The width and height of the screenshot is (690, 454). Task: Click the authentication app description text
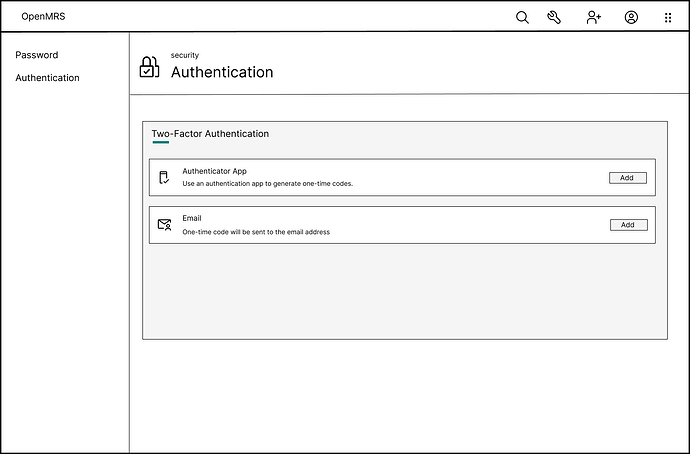click(x=268, y=184)
